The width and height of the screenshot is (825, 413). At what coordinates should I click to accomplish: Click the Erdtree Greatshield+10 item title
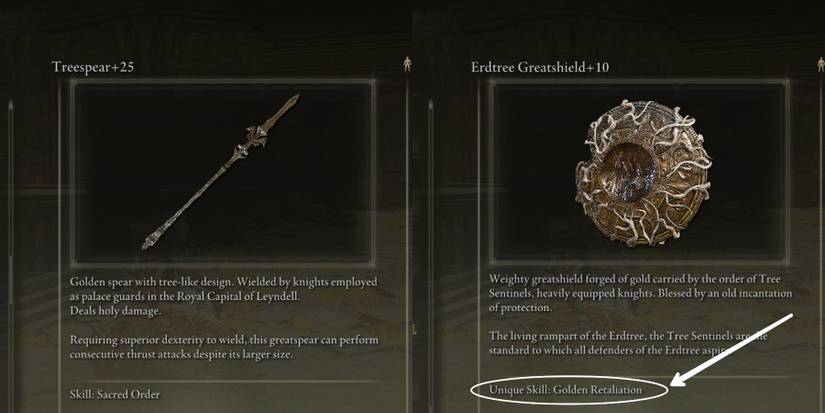coord(540,67)
